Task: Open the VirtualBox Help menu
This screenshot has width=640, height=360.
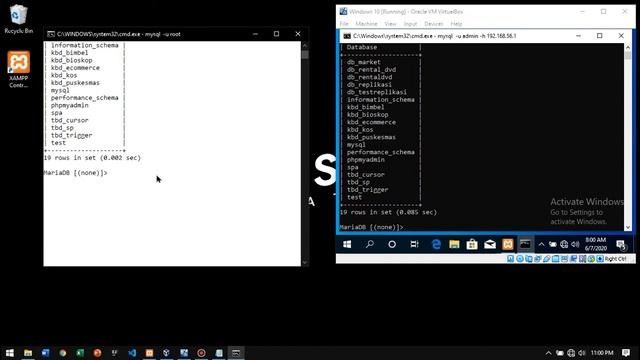Action: [456, 24]
